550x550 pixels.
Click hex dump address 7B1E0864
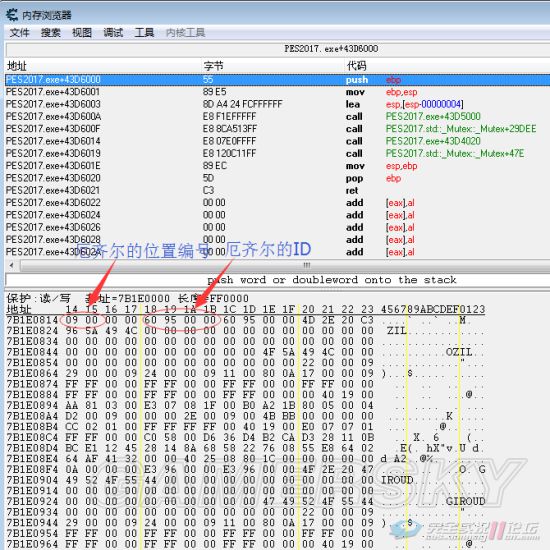32,373
